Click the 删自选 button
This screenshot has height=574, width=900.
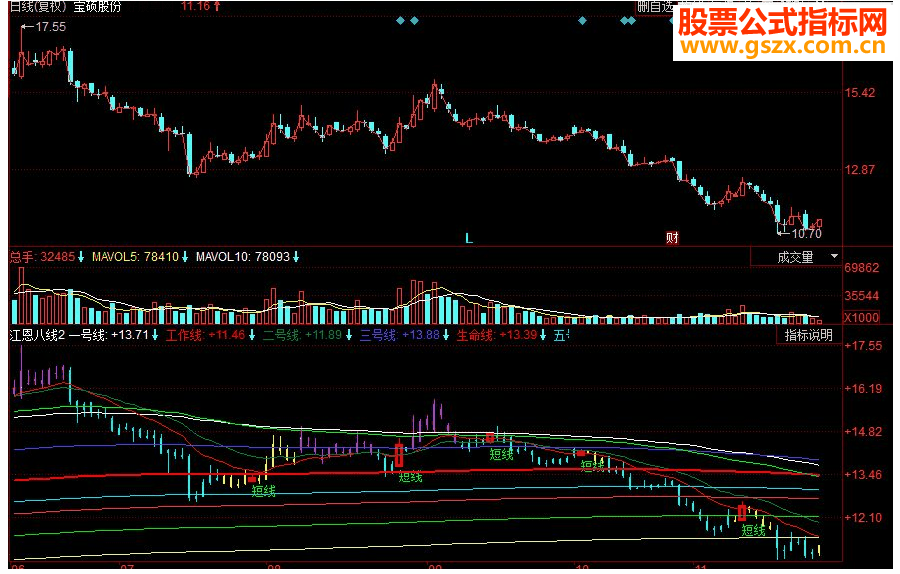pyautogui.click(x=654, y=6)
